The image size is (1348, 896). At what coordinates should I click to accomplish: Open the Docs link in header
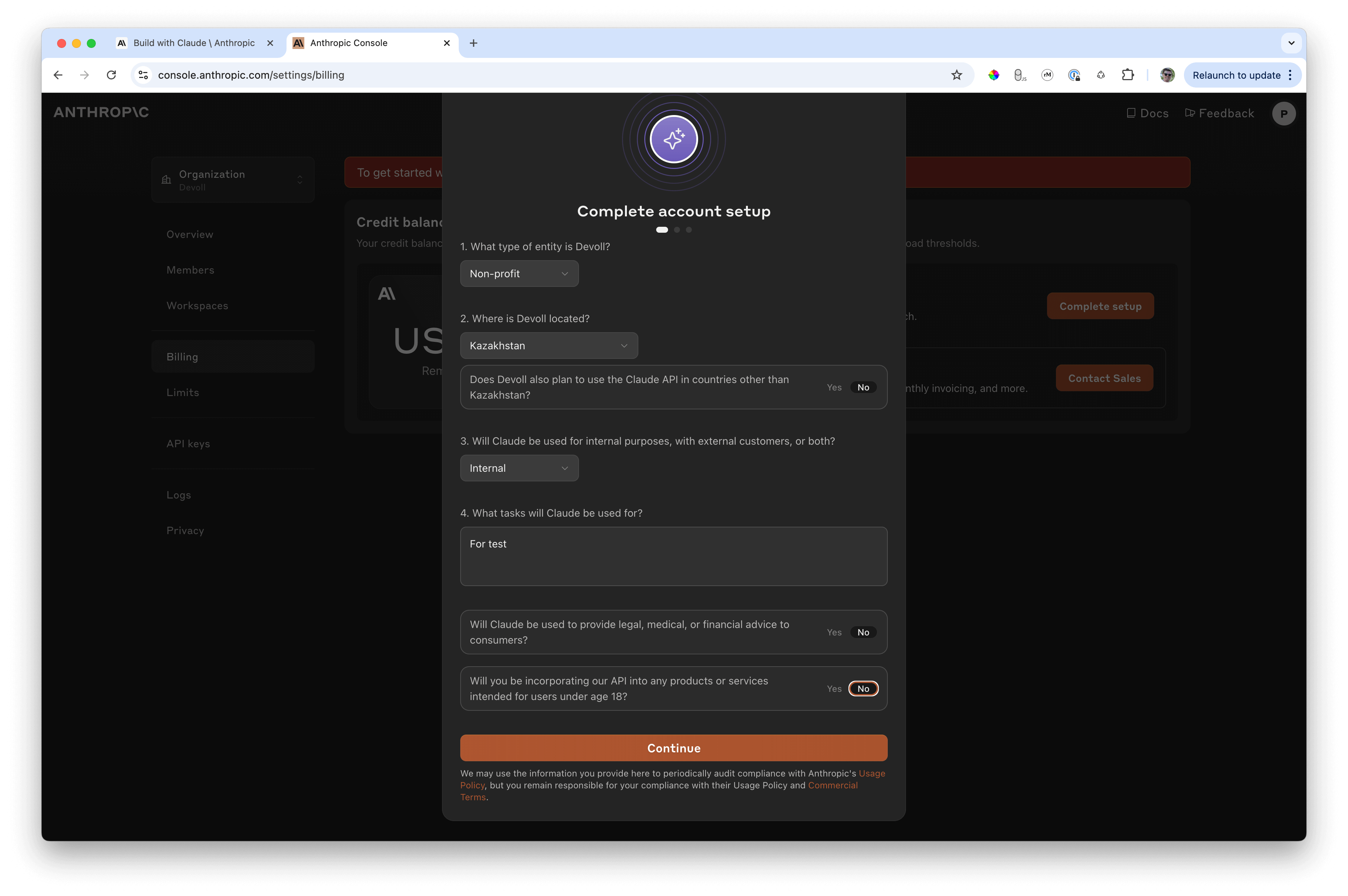1147,113
